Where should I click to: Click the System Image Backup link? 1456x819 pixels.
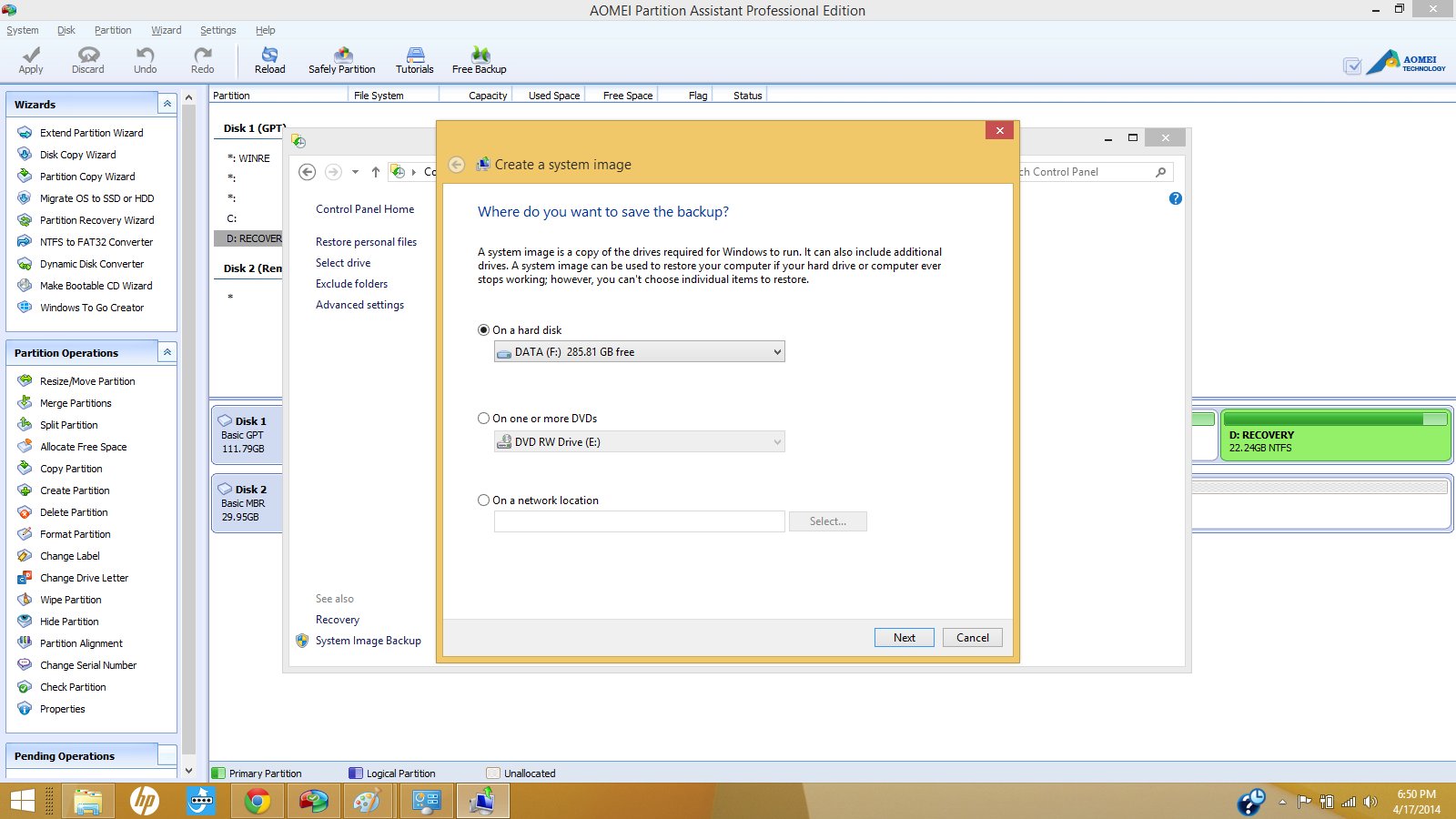tap(368, 641)
